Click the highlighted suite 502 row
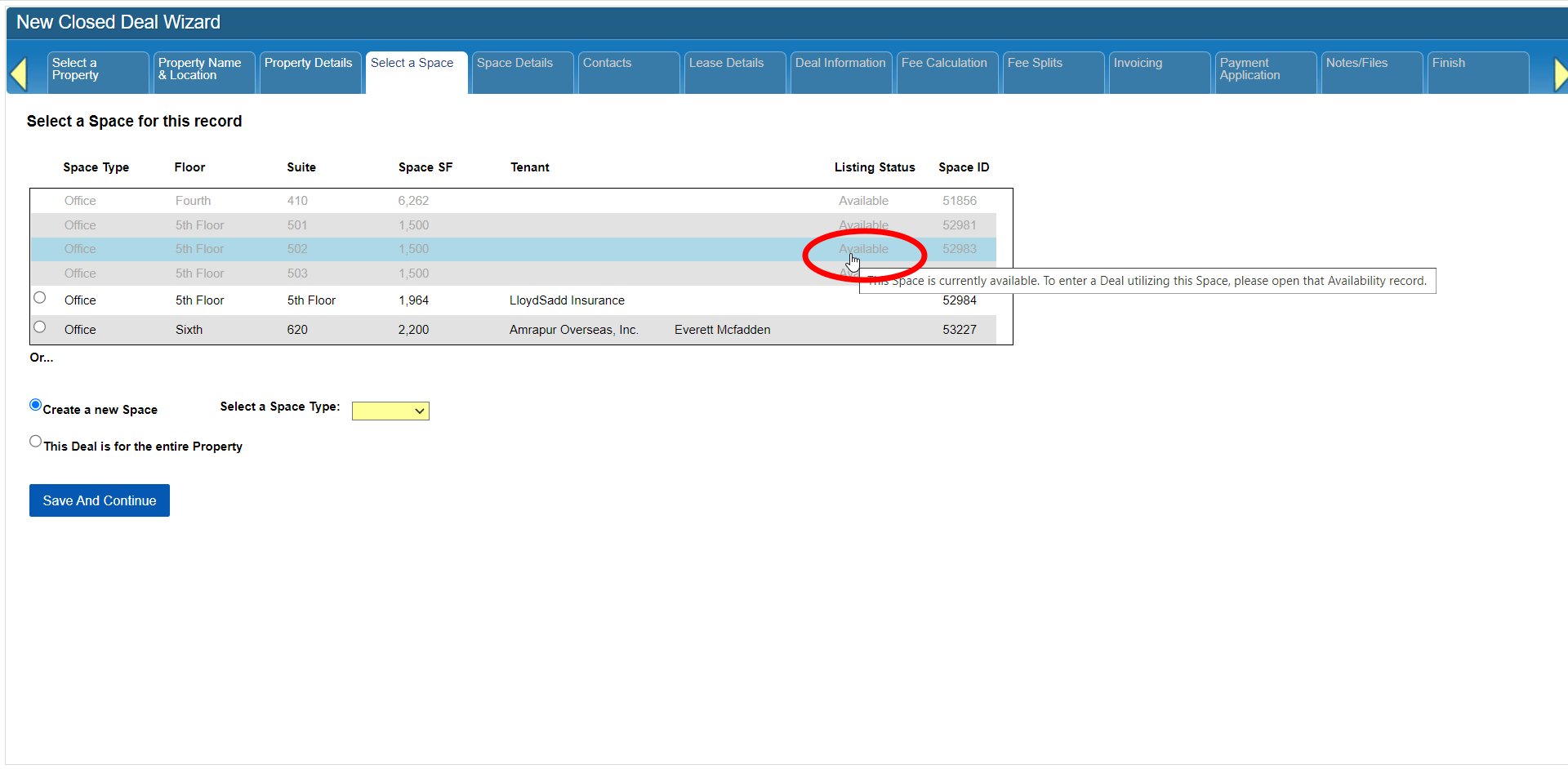The width and height of the screenshot is (1568, 769). pyautogui.click(x=490, y=249)
